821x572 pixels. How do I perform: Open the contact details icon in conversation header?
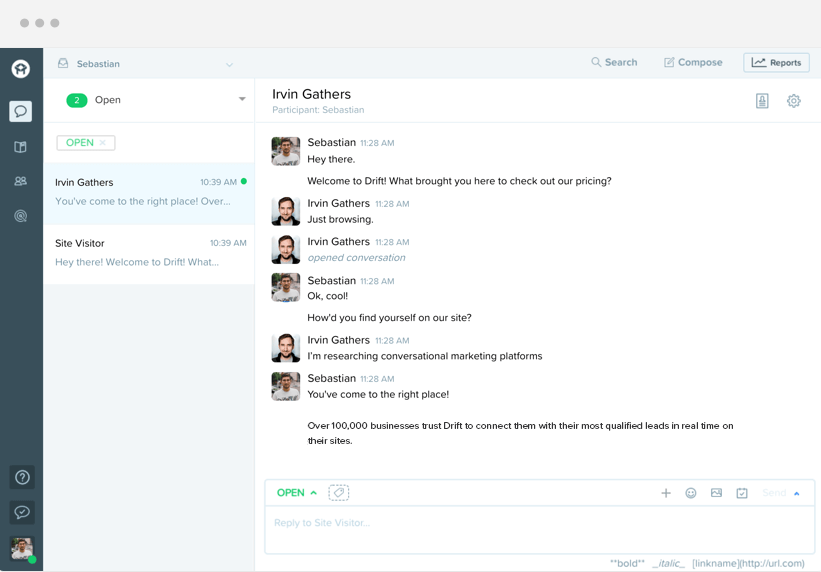pos(762,101)
